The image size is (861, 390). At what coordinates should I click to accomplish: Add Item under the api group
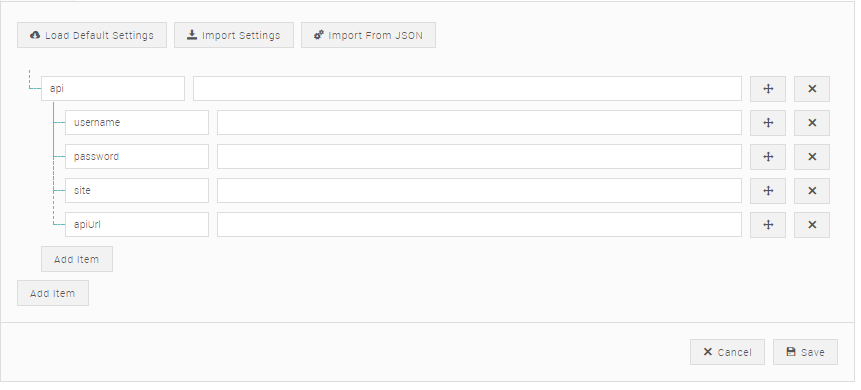(77, 259)
